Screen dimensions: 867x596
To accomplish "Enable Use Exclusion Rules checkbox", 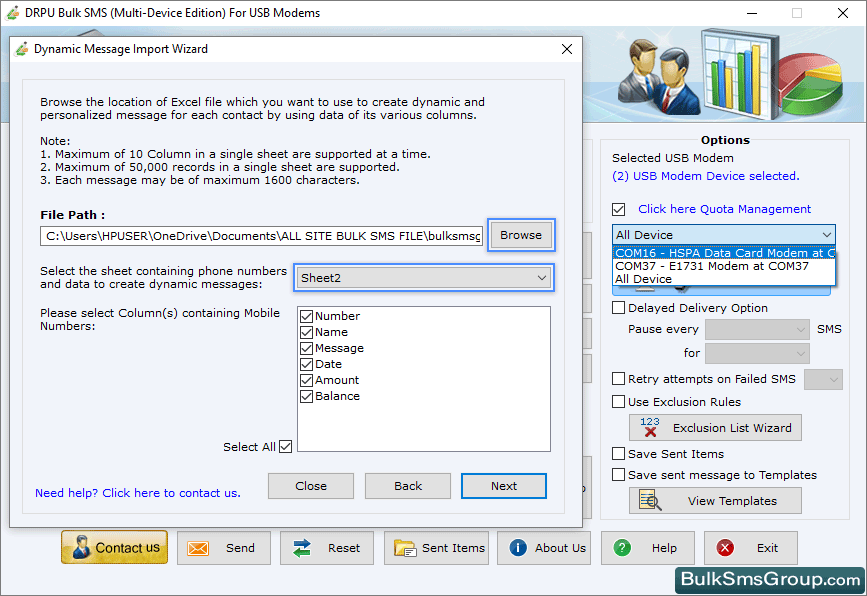I will click(x=619, y=402).
